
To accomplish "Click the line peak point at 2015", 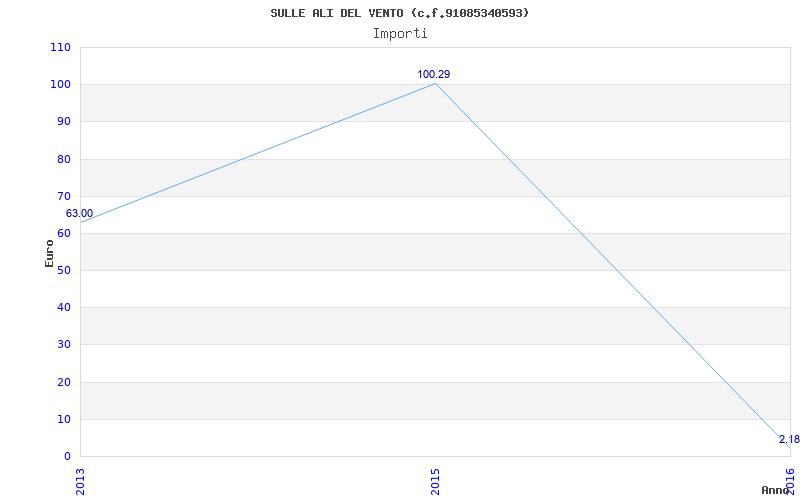I will point(435,83).
